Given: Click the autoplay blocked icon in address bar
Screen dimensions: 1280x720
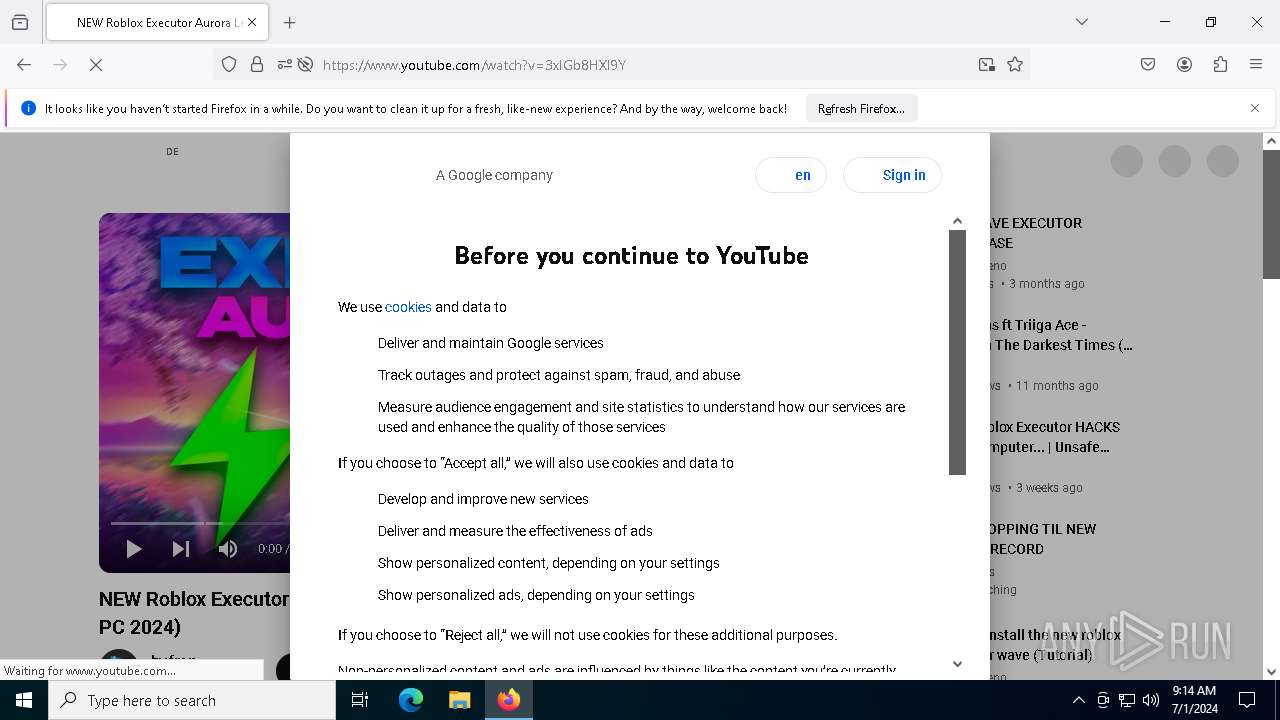Looking at the screenshot, I should click(x=306, y=65).
